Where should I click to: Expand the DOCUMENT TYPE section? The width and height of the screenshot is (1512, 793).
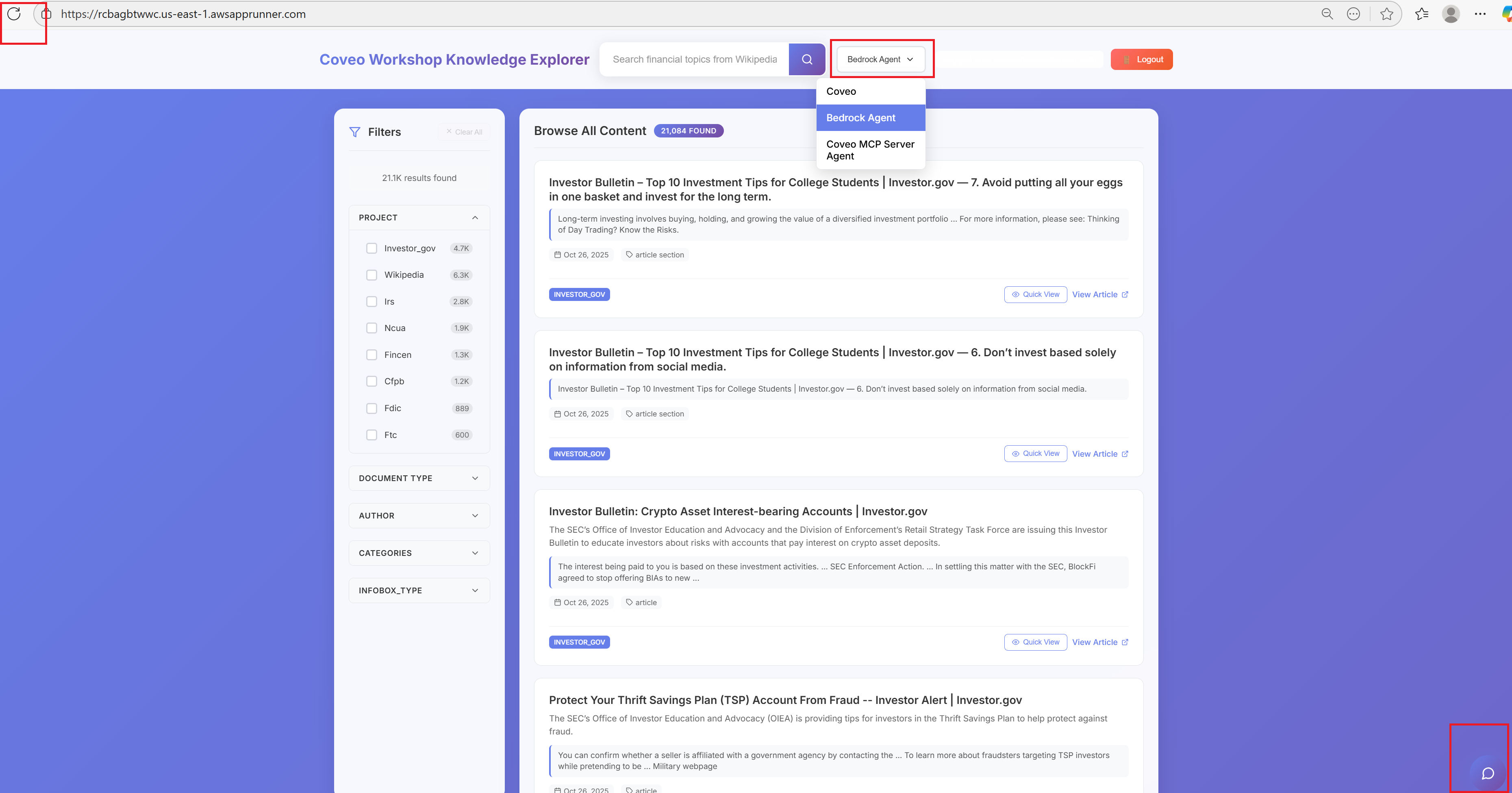[x=419, y=478]
